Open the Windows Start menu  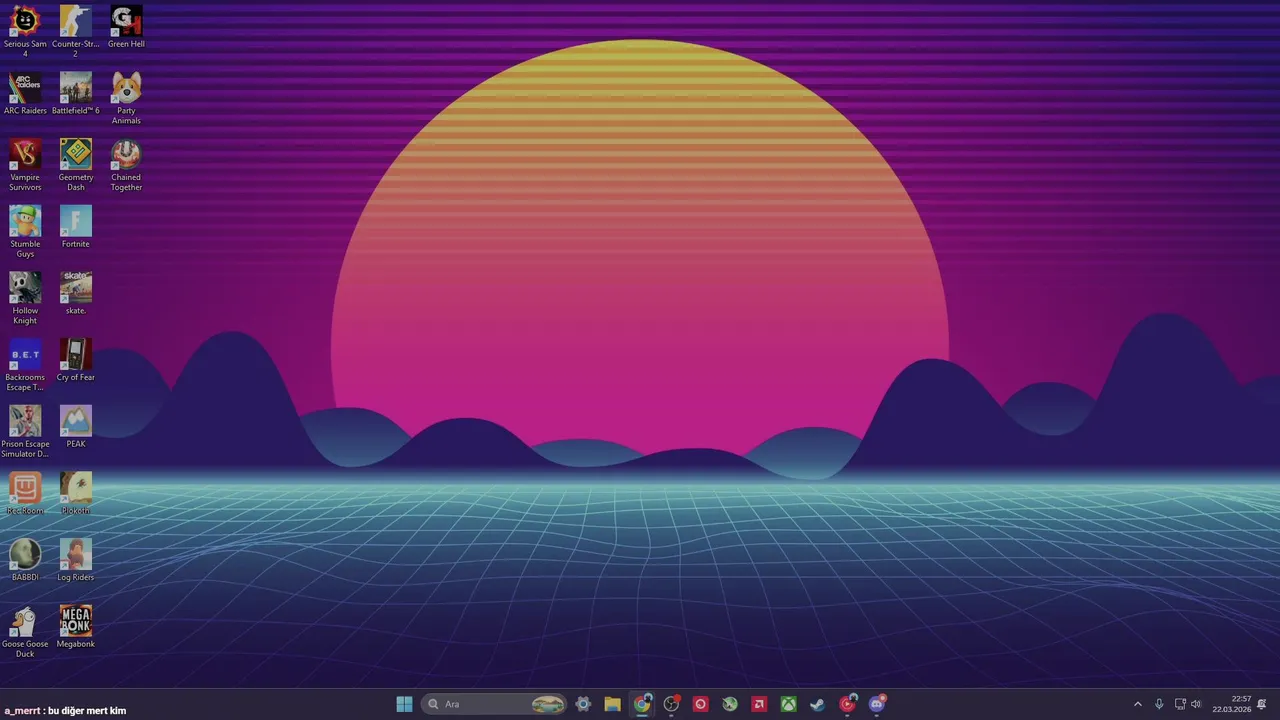pos(404,704)
